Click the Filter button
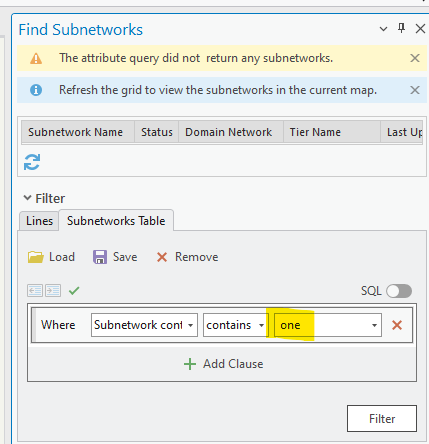 coord(382,419)
